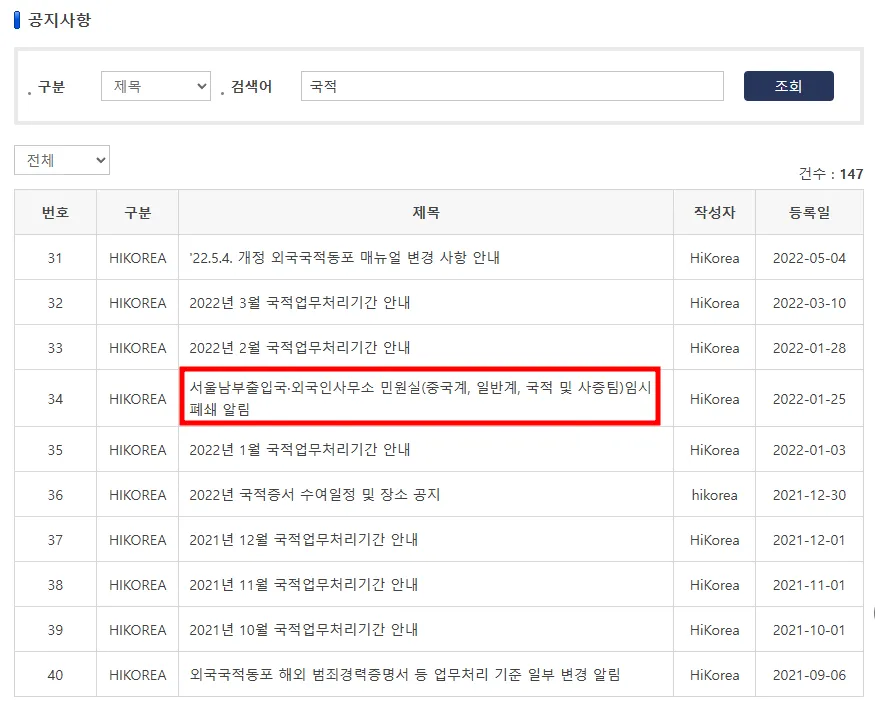The height and width of the screenshot is (709, 875).
Task: Click row number 36
Action: [x=55, y=495]
